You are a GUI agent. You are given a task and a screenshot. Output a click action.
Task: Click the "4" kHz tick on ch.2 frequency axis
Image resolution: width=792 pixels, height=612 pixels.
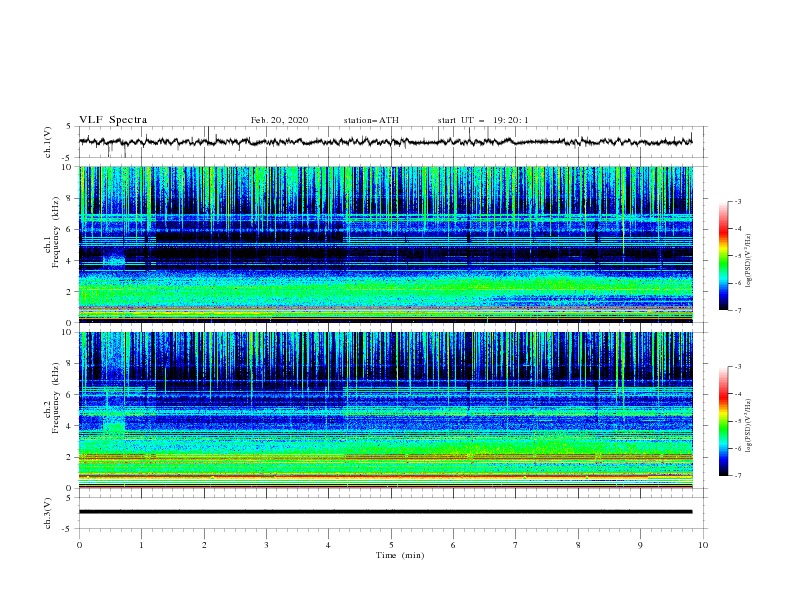pyautogui.click(x=70, y=426)
